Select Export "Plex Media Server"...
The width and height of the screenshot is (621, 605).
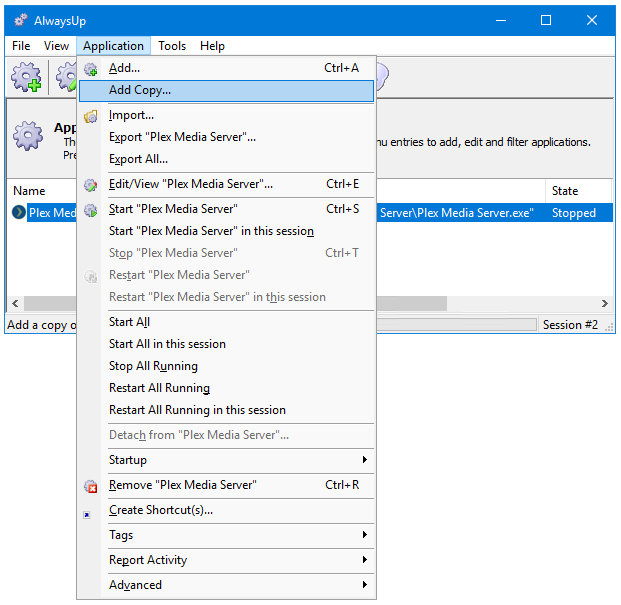227,137
